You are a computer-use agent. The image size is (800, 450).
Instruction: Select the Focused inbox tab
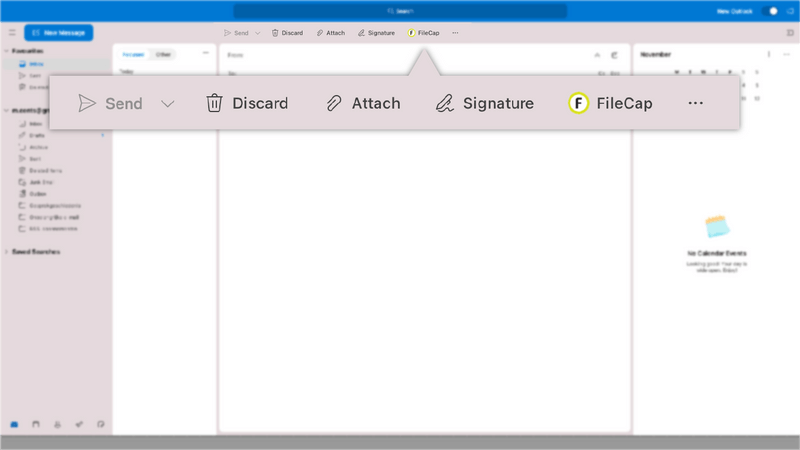point(133,54)
